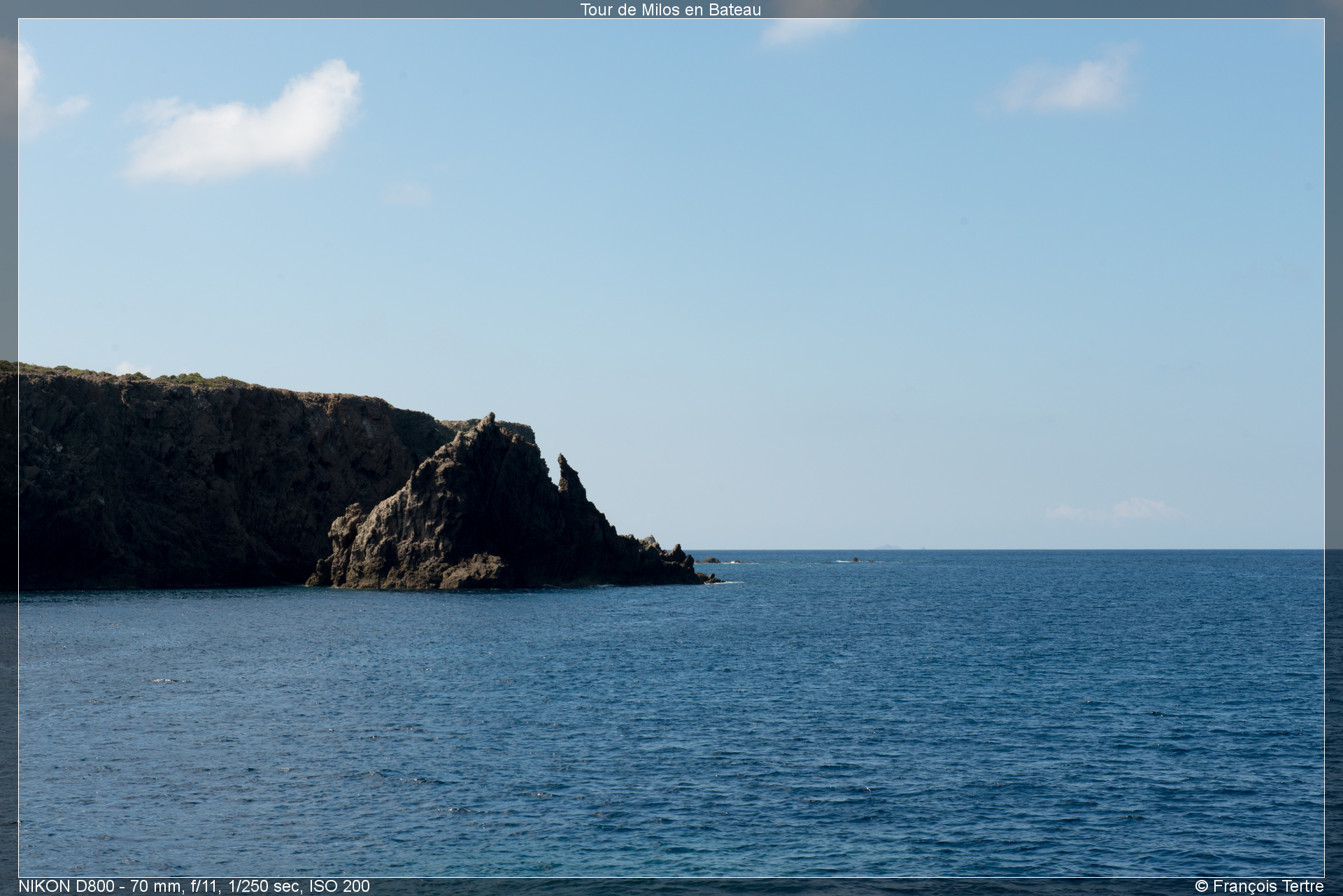Image resolution: width=1343 pixels, height=896 pixels.
Task: Click the copyright text '© François Tertre'
Action: 1259,886
